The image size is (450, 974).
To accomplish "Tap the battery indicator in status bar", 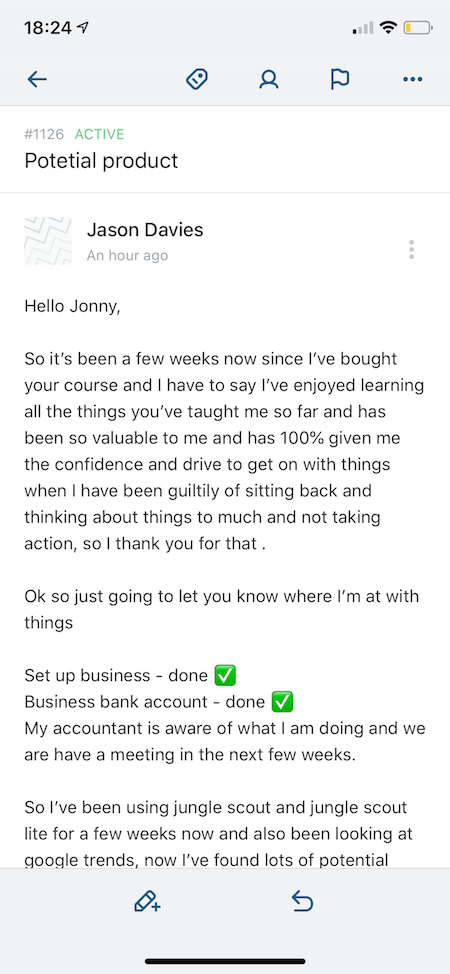I will coord(417,27).
